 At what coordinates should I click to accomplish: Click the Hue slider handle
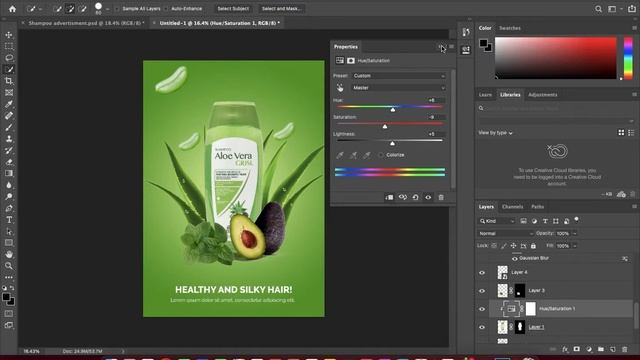393,110
